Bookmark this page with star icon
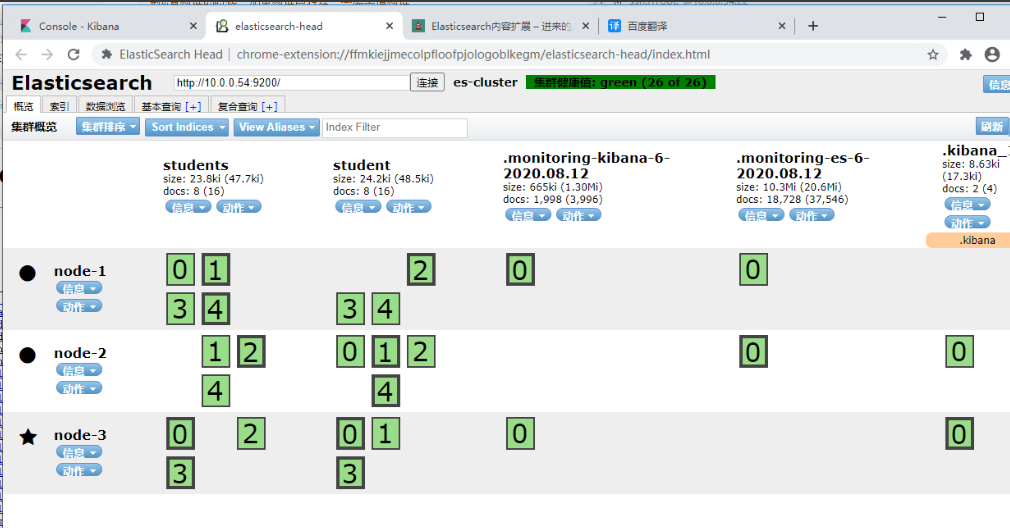 pos(933,55)
